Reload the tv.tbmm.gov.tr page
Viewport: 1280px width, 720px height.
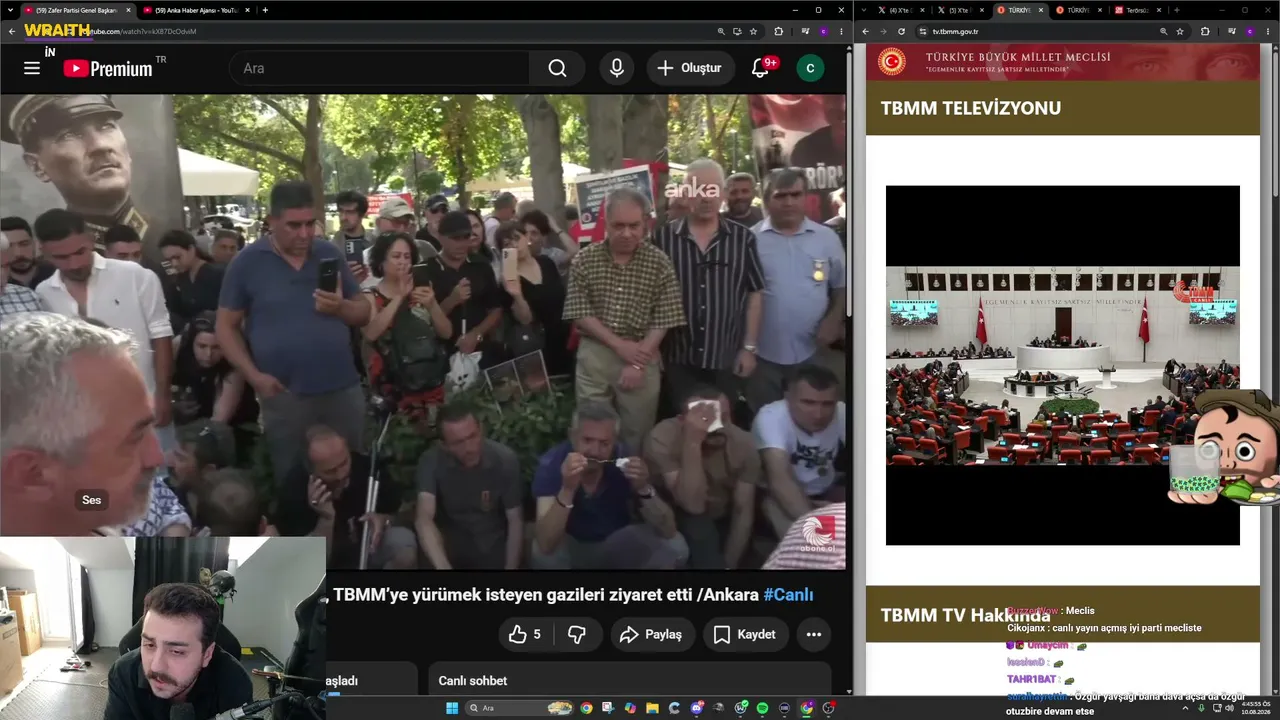901,31
